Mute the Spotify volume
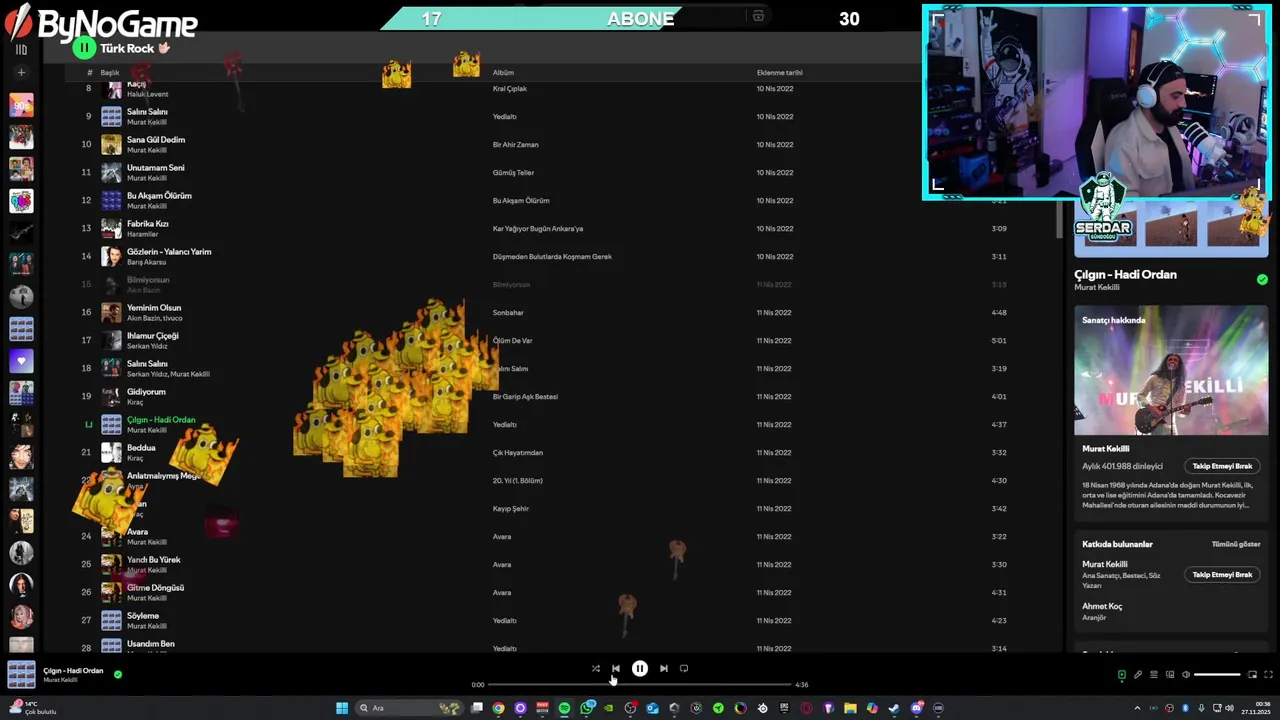The width and height of the screenshot is (1280, 720). (x=1186, y=675)
